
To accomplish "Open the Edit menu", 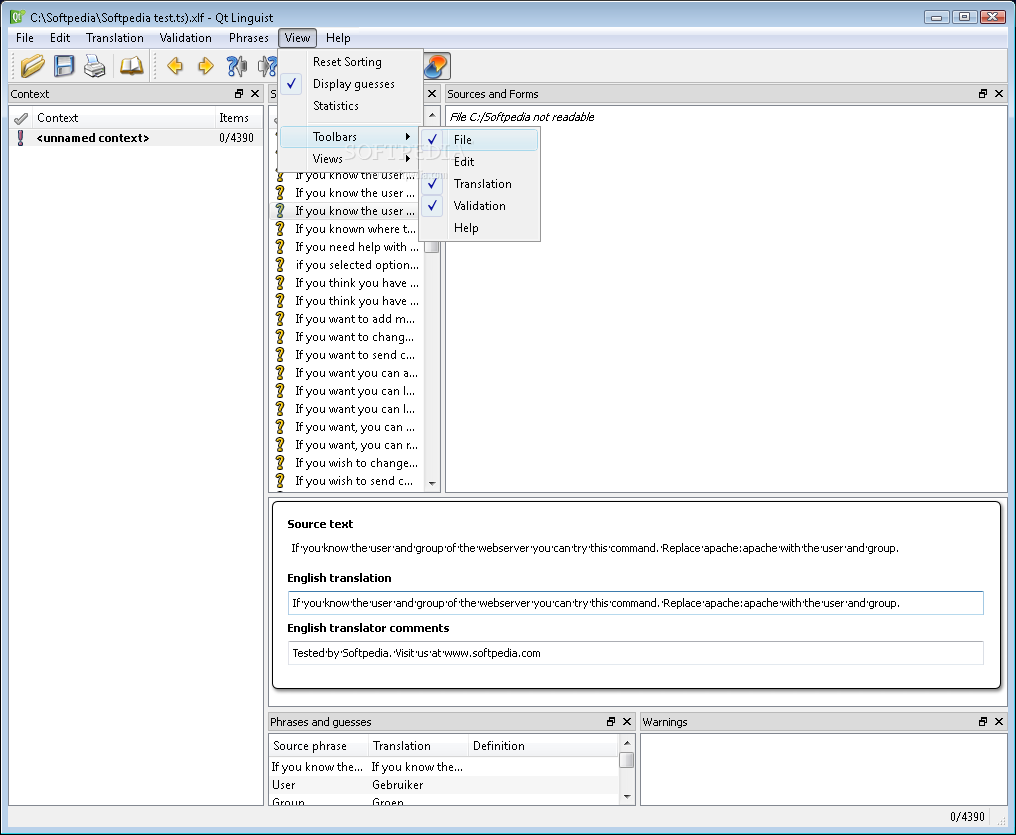I will click(60, 38).
